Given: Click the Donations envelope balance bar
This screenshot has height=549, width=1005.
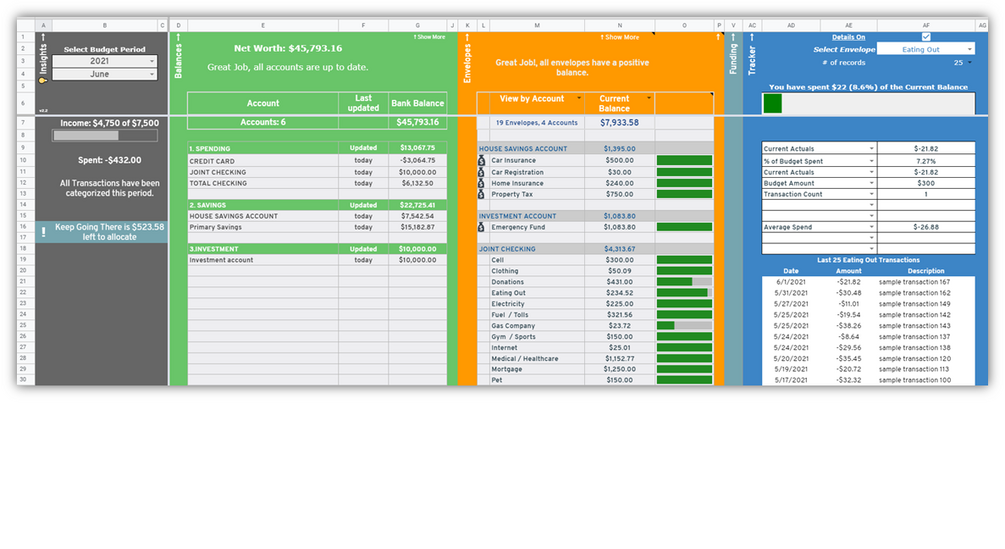Looking at the screenshot, I should click(684, 282).
